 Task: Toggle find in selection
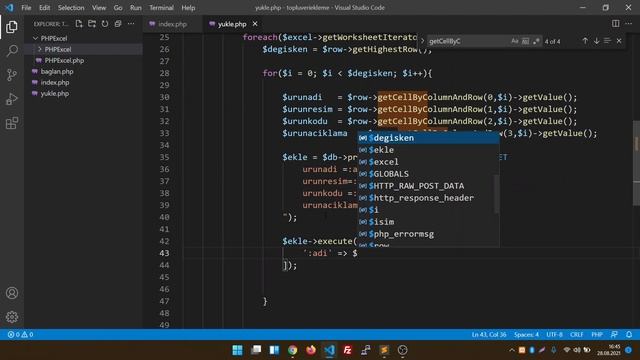[x=607, y=41]
